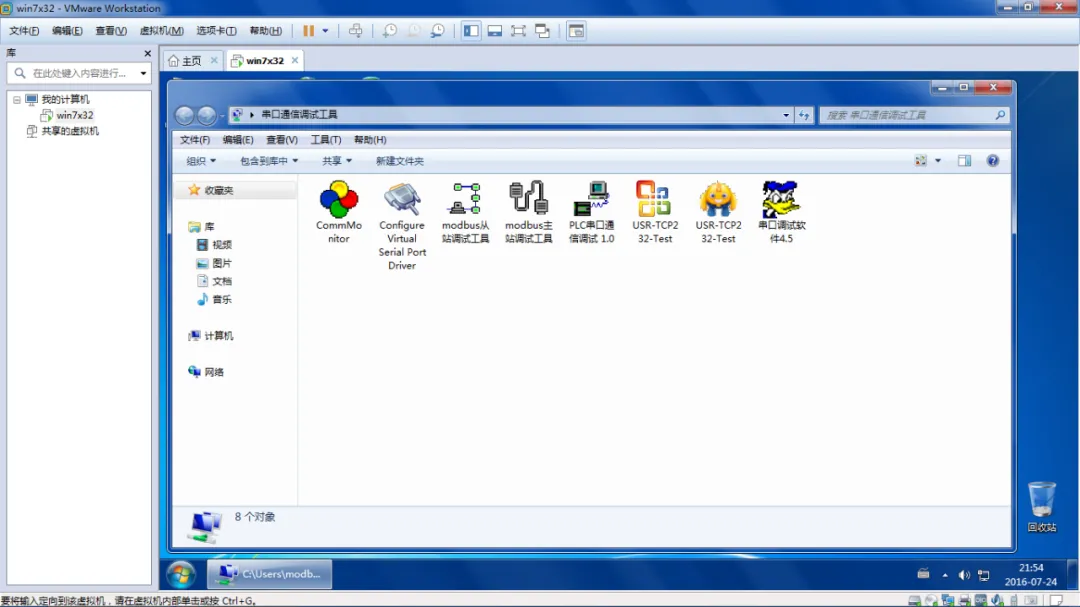This screenshot has width=1080, height=607.
Task: Open the 包含到库中 dropdown
Action: (269, 161)
